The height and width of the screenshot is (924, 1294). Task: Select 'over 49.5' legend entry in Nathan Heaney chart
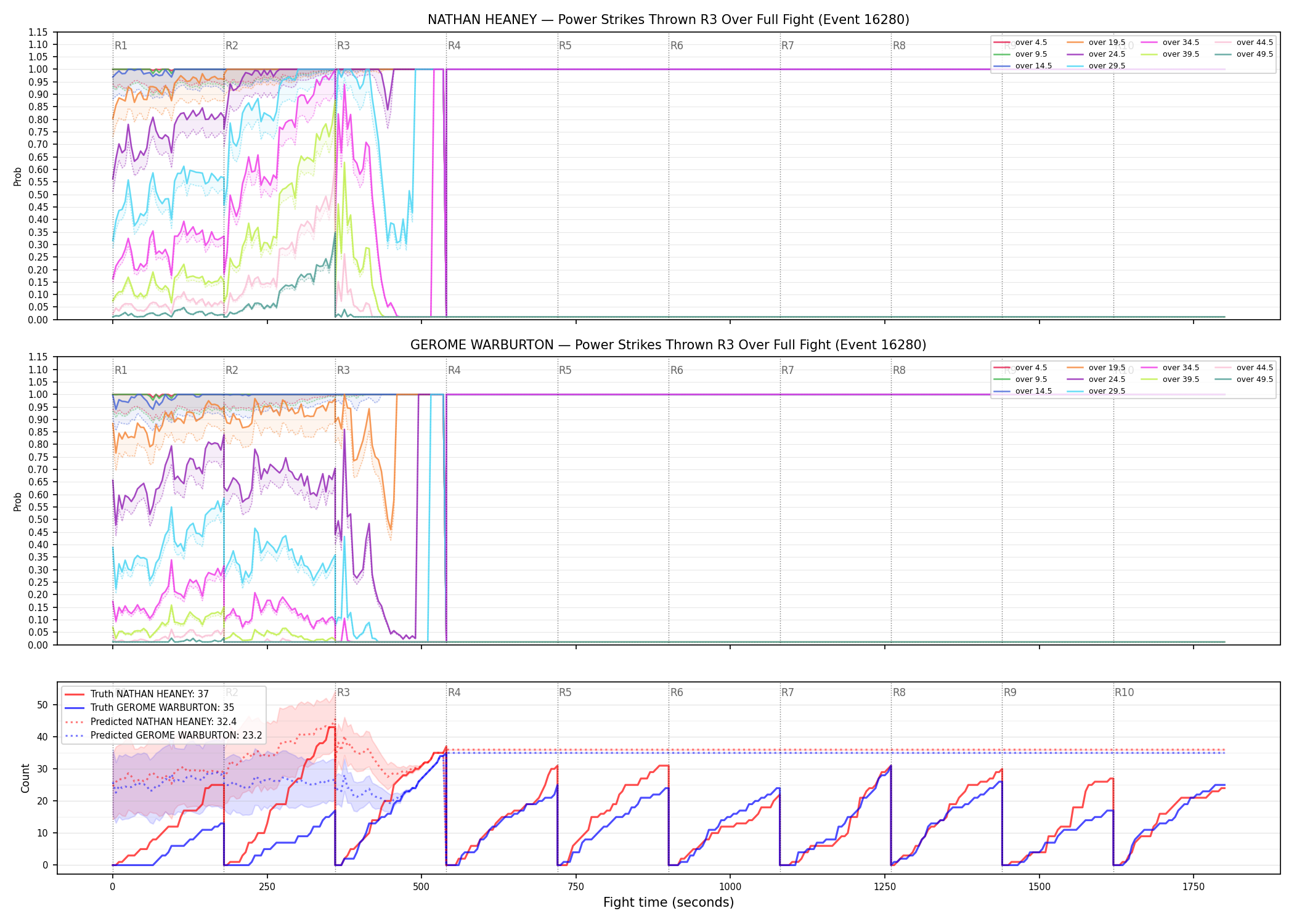[x=1244, y=54]
